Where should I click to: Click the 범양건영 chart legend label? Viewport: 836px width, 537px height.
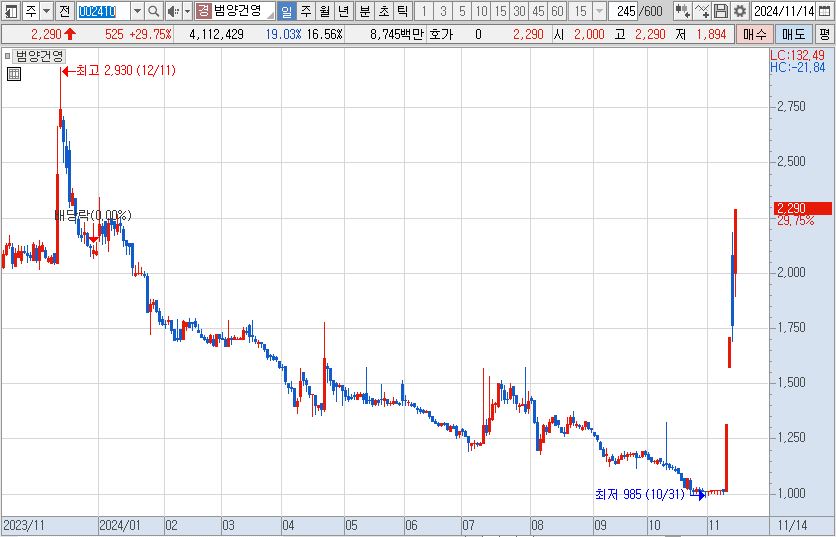click(x=39, y=55)
